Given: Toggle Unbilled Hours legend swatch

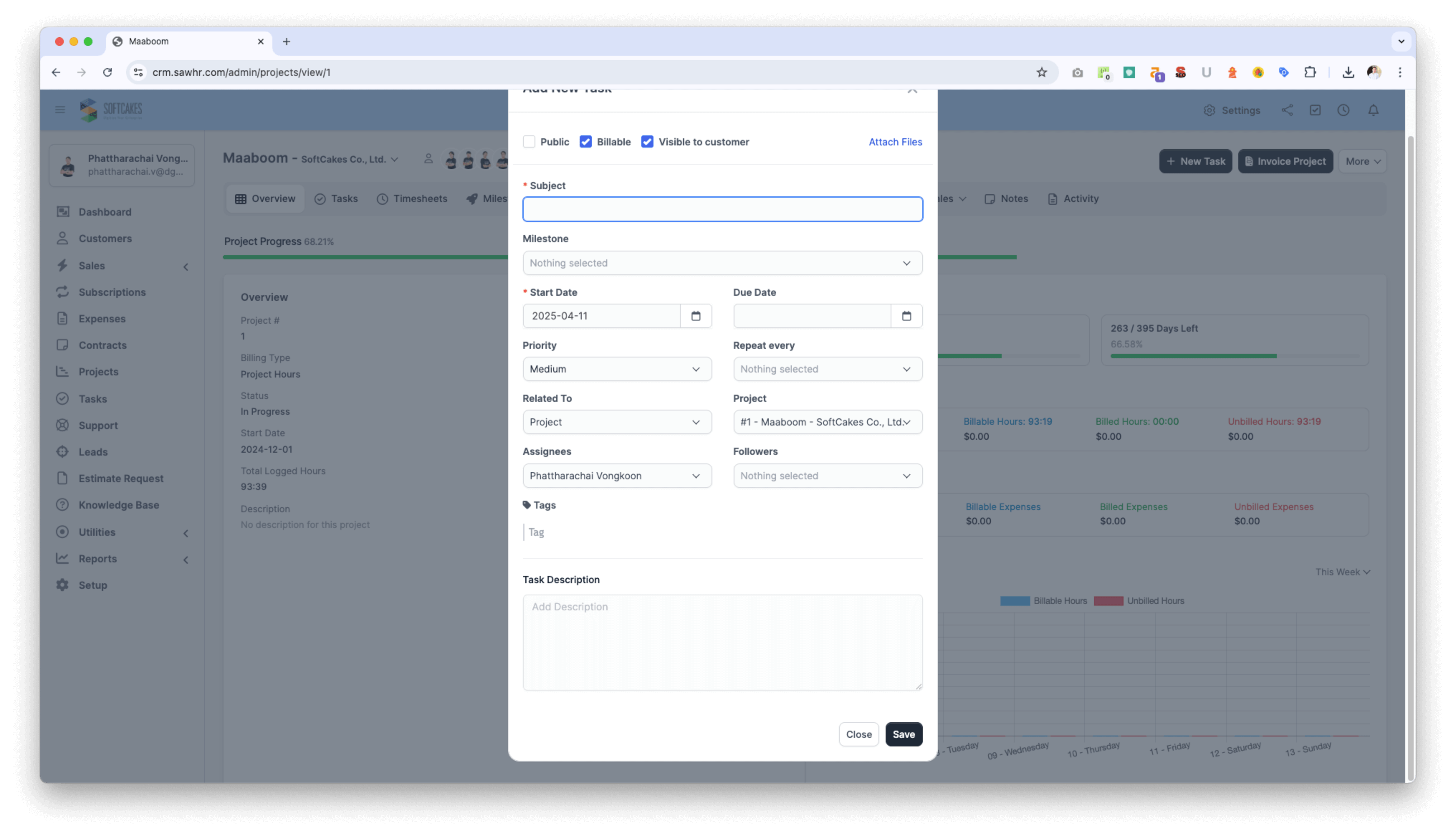Looking at the screenshot, I should (x=1108, y=601).
